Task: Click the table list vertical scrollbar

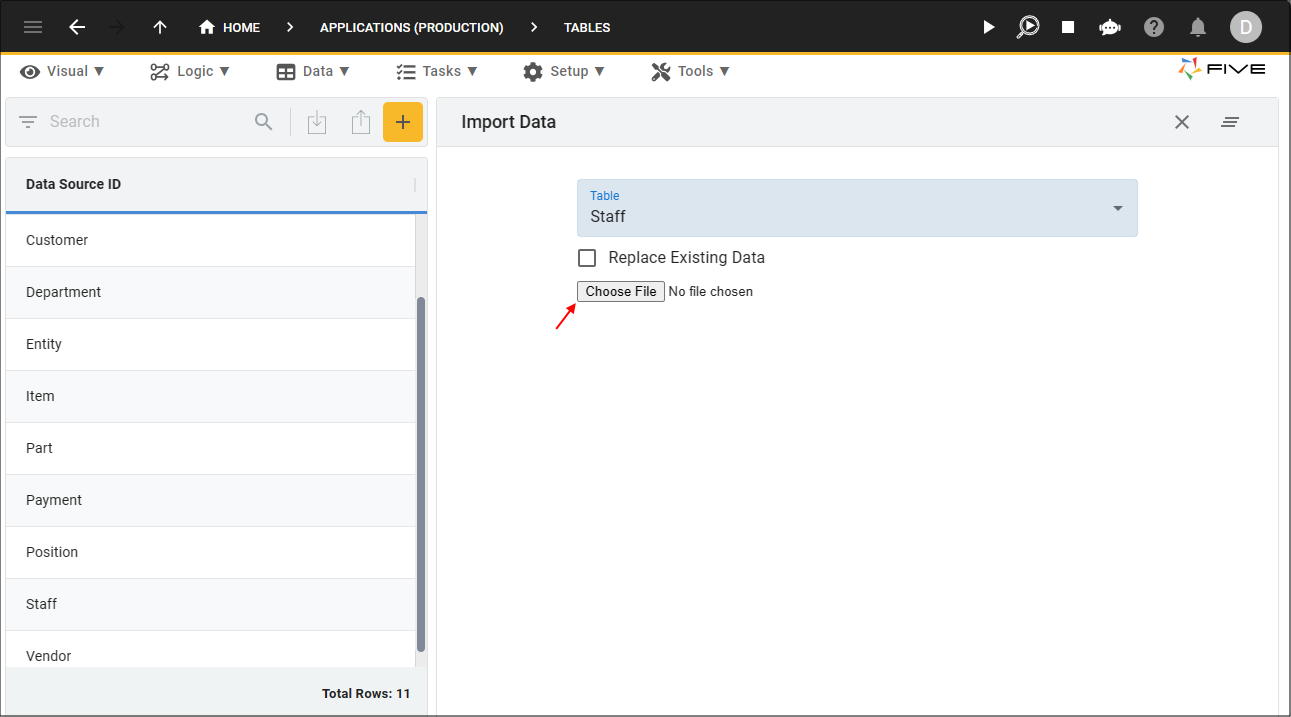Action: click(x=421, y=474)
